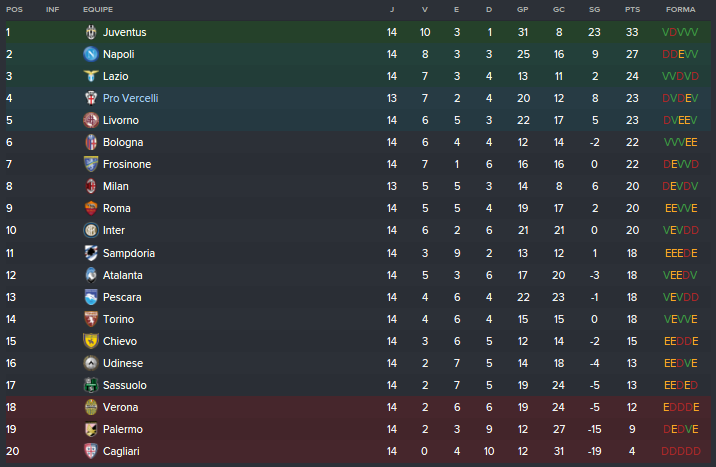Sort table by PTS column header
Screen dimensions: 716x467
pos(632,9)
